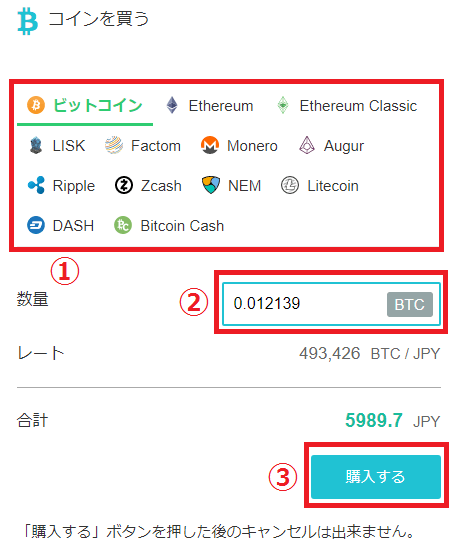The width and height of the screenshot is (456, 550).
Task: Click the Factom striped globe icon
Action: (114, 146)
